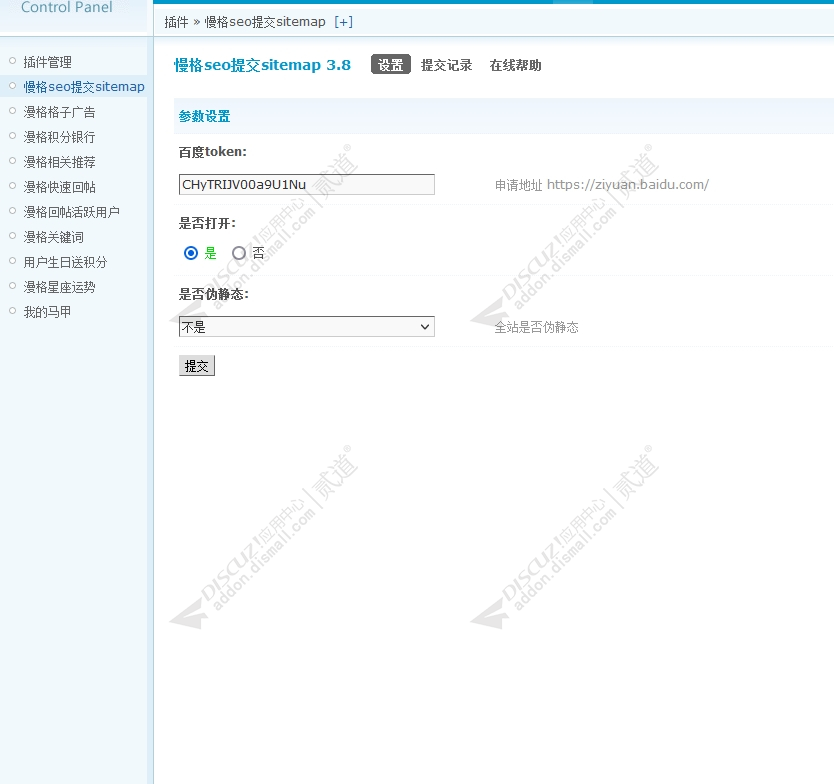Open the 插件管理 sidebar entry
The height and width of the screenshot is (784, 834).
tap(45, 61)
